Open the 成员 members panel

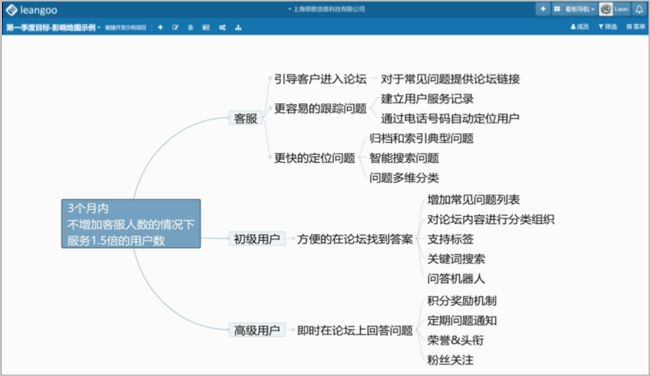click(580, 27)
